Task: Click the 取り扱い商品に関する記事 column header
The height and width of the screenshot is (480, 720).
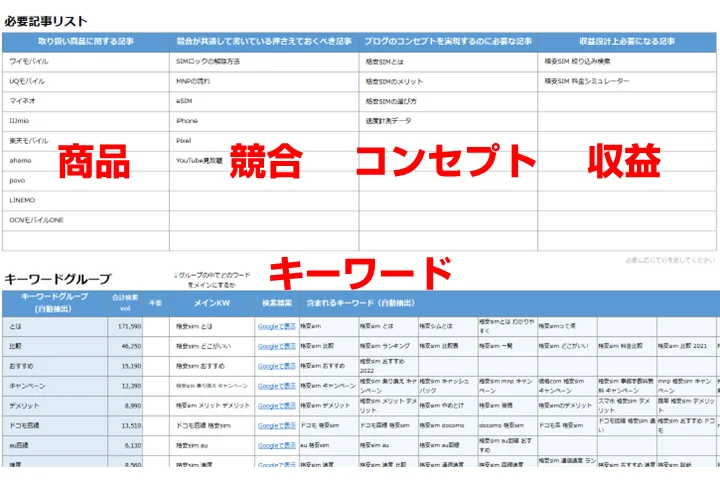Action: click(86, 42)
